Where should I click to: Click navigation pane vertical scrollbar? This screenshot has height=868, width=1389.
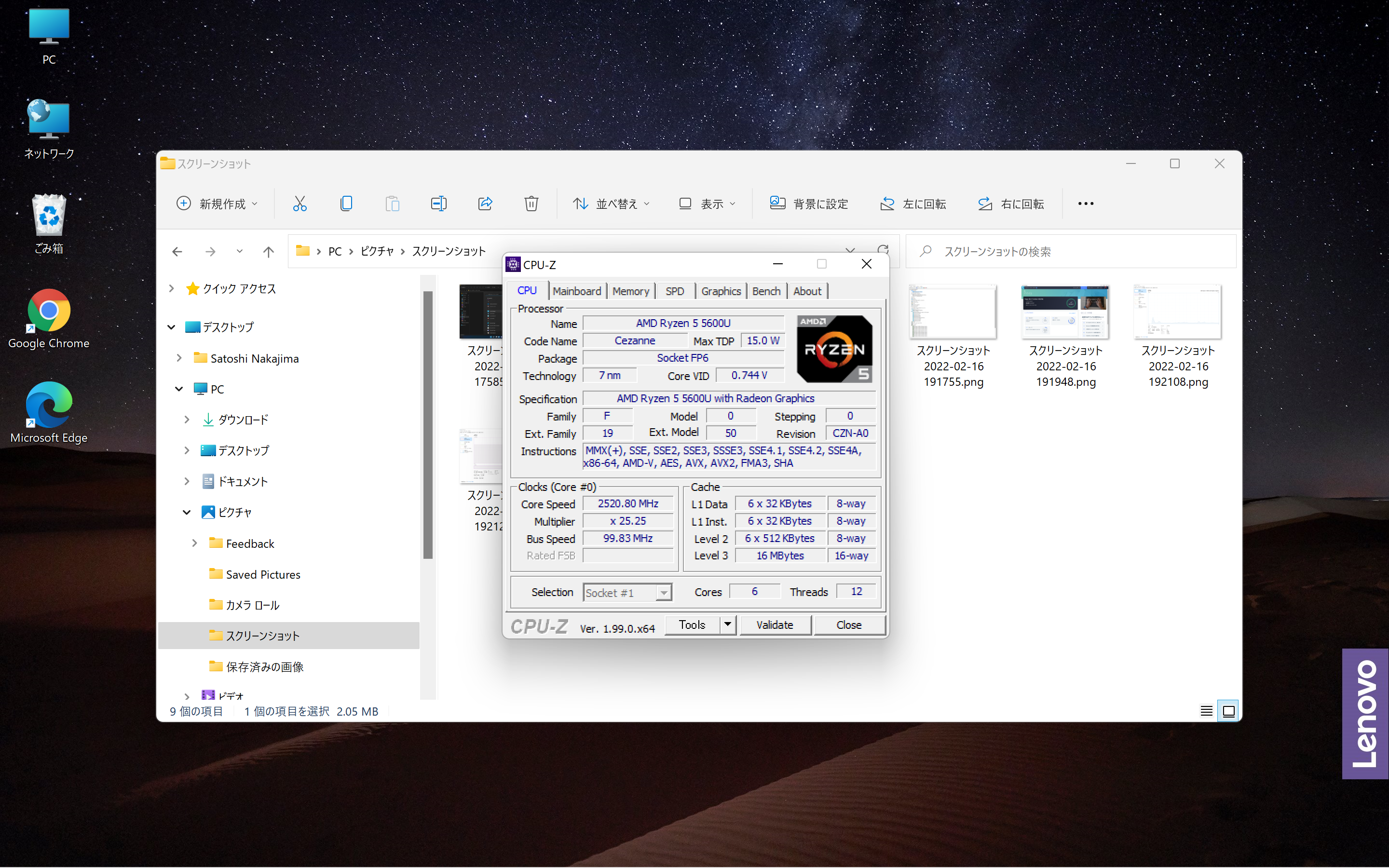point(428,425)
